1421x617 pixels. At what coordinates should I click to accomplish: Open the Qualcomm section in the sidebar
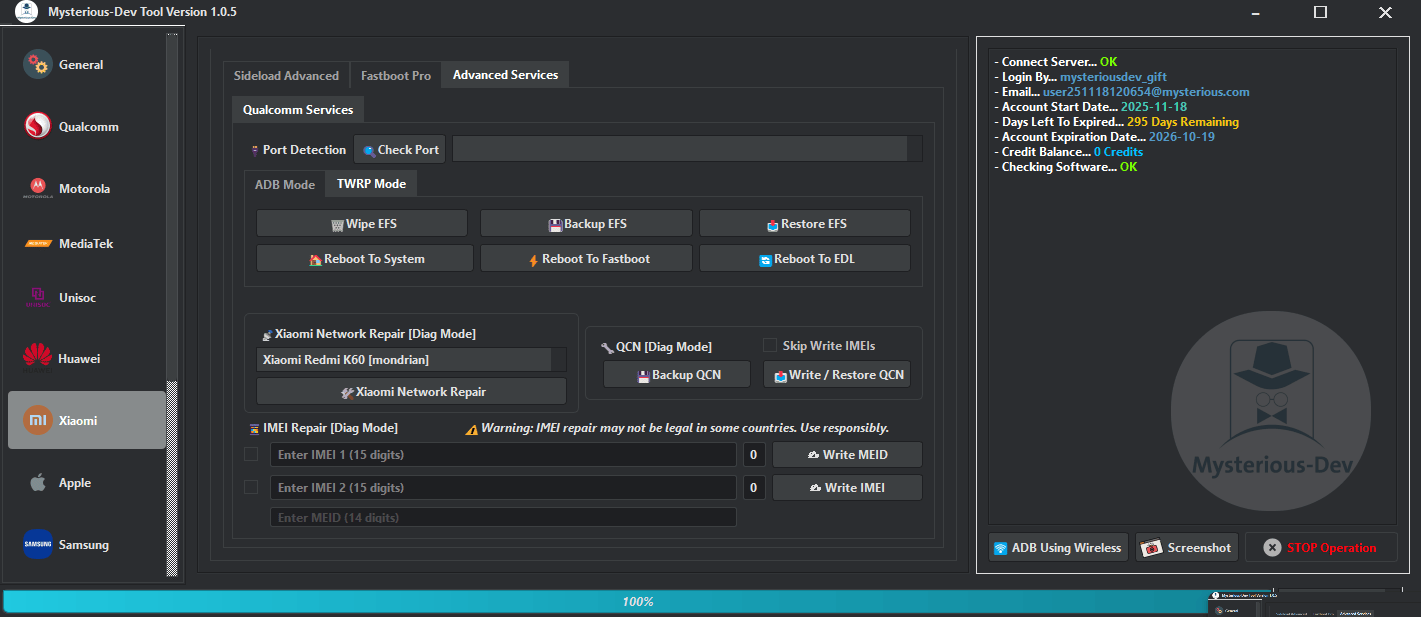tap(88, 126)
